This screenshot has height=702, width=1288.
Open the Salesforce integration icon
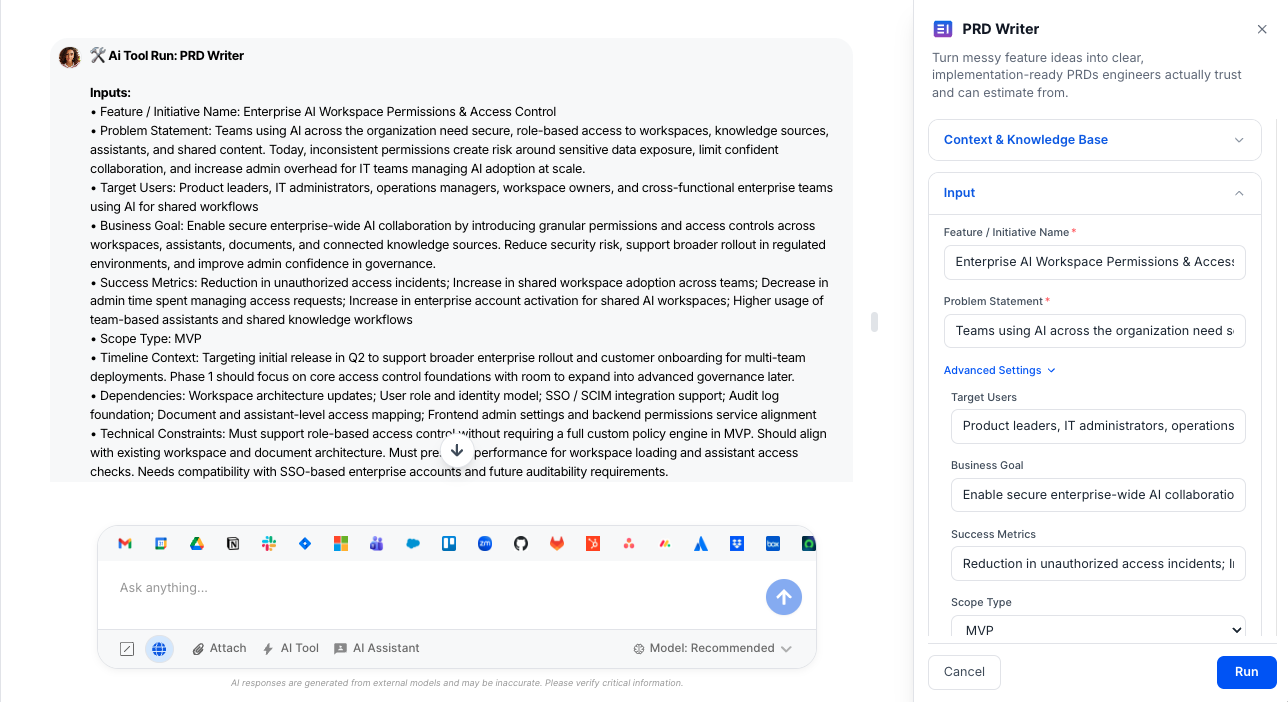coord(413,544)
